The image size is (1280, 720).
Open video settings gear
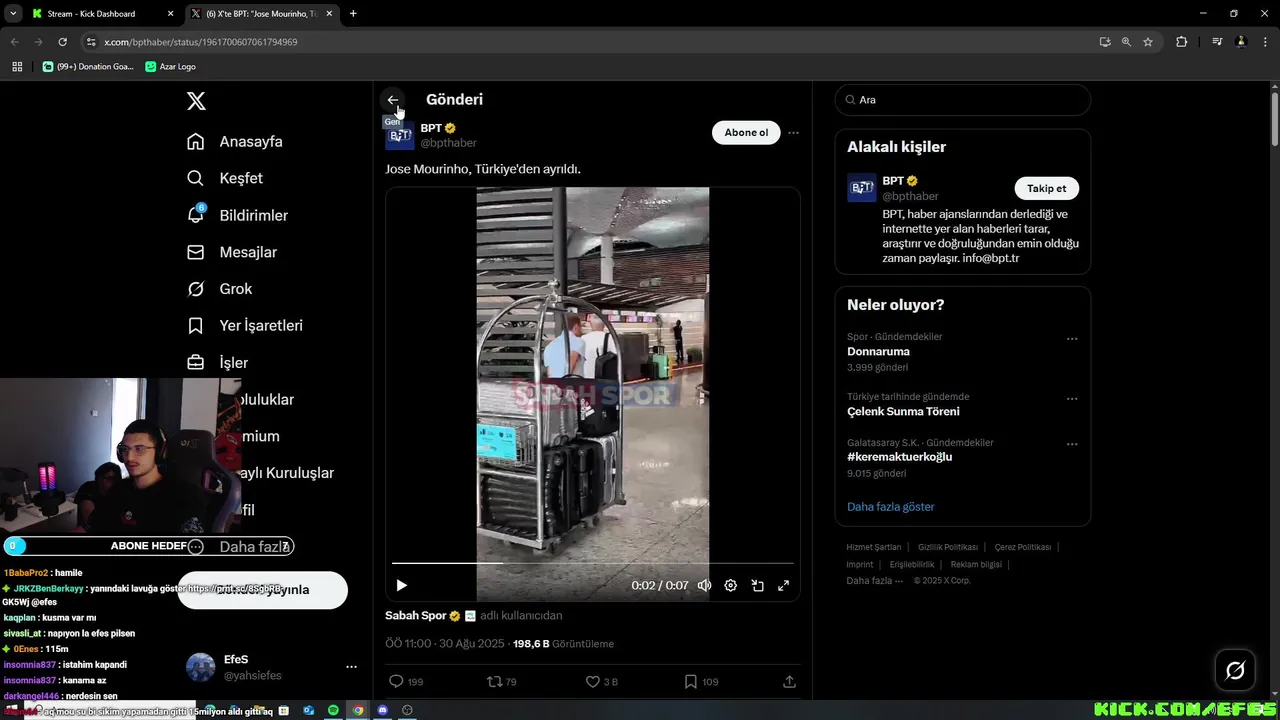coord(730,585)
